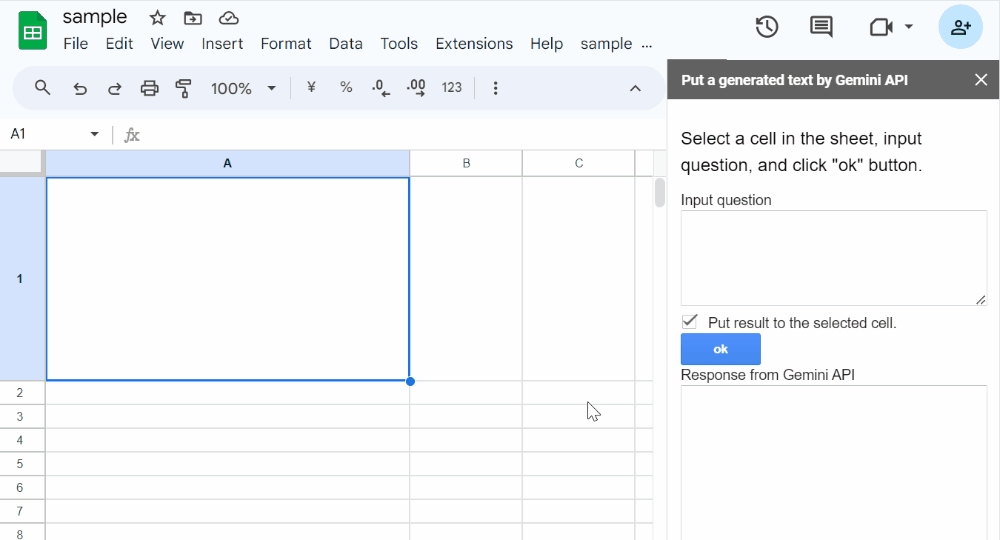Collapse the menus with up chevron
This screenshot has width=1000, height=540.
pyautogui.click(x=635, y=89)
